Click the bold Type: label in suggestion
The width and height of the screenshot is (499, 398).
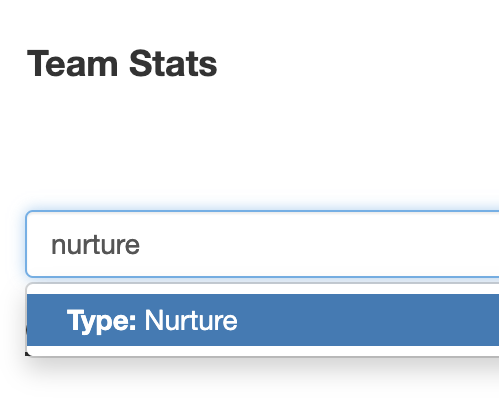click(x=101, y=321)
